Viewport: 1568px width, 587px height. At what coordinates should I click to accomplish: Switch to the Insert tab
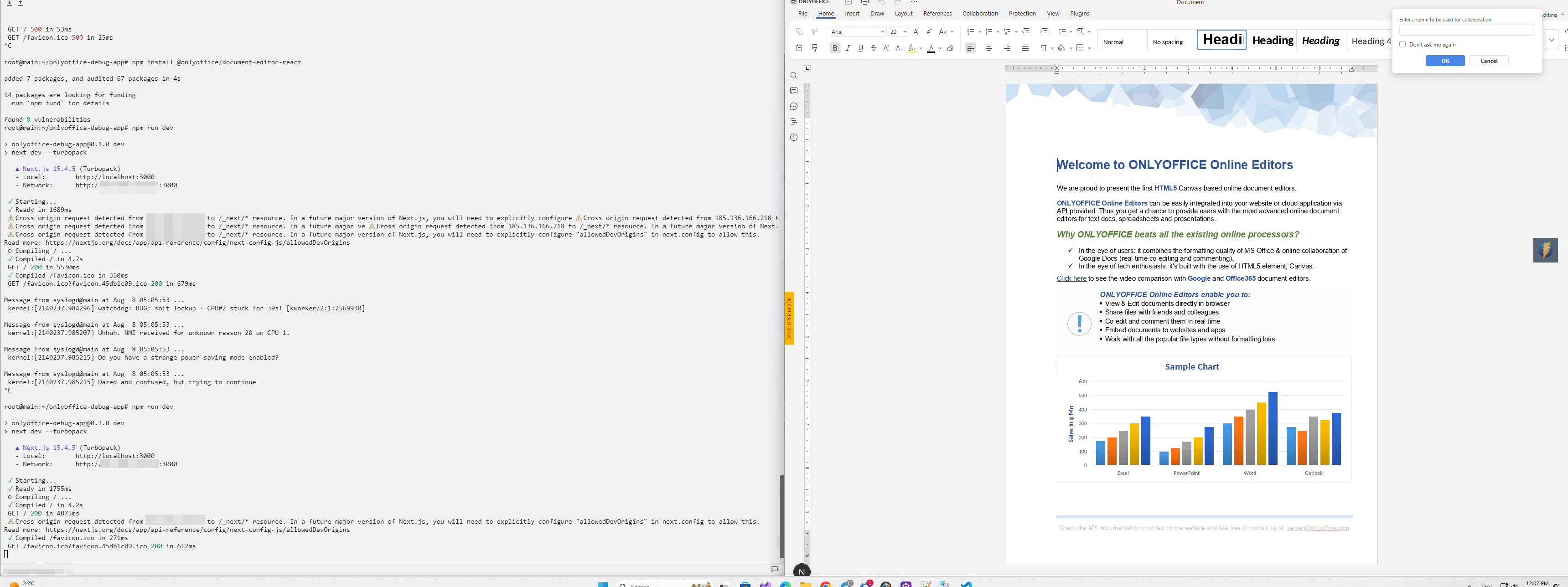pyautogui.click(x=852, y=13)
